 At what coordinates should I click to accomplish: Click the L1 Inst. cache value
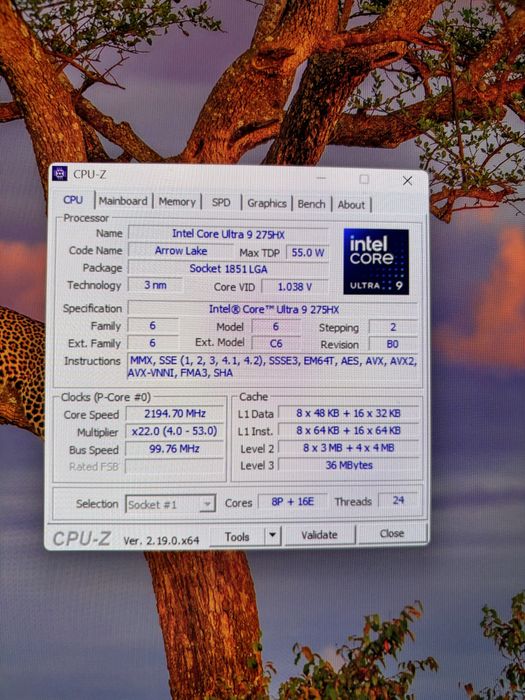tap(349, 430)
